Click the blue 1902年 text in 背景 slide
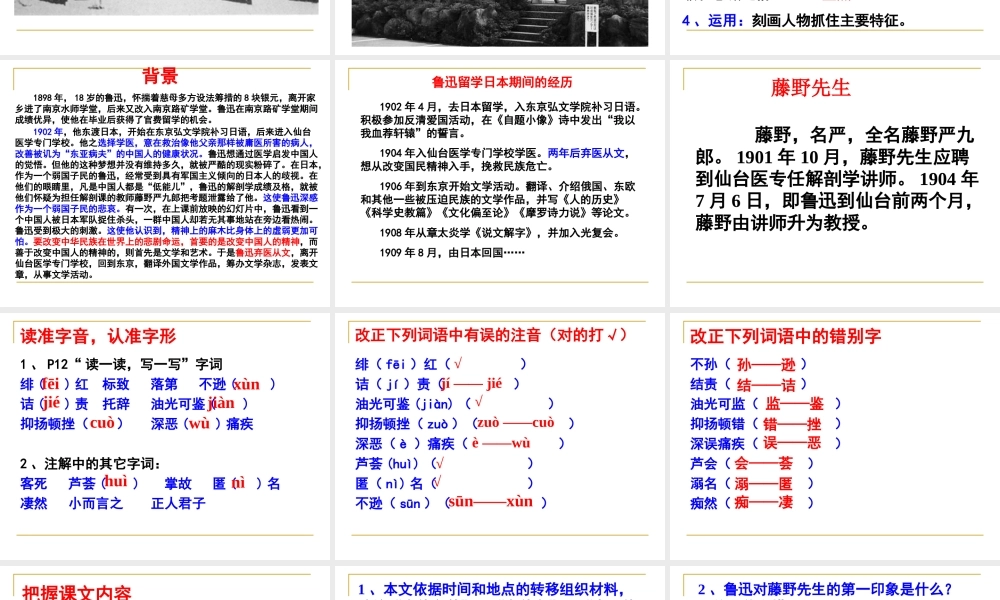 [48, 131]
